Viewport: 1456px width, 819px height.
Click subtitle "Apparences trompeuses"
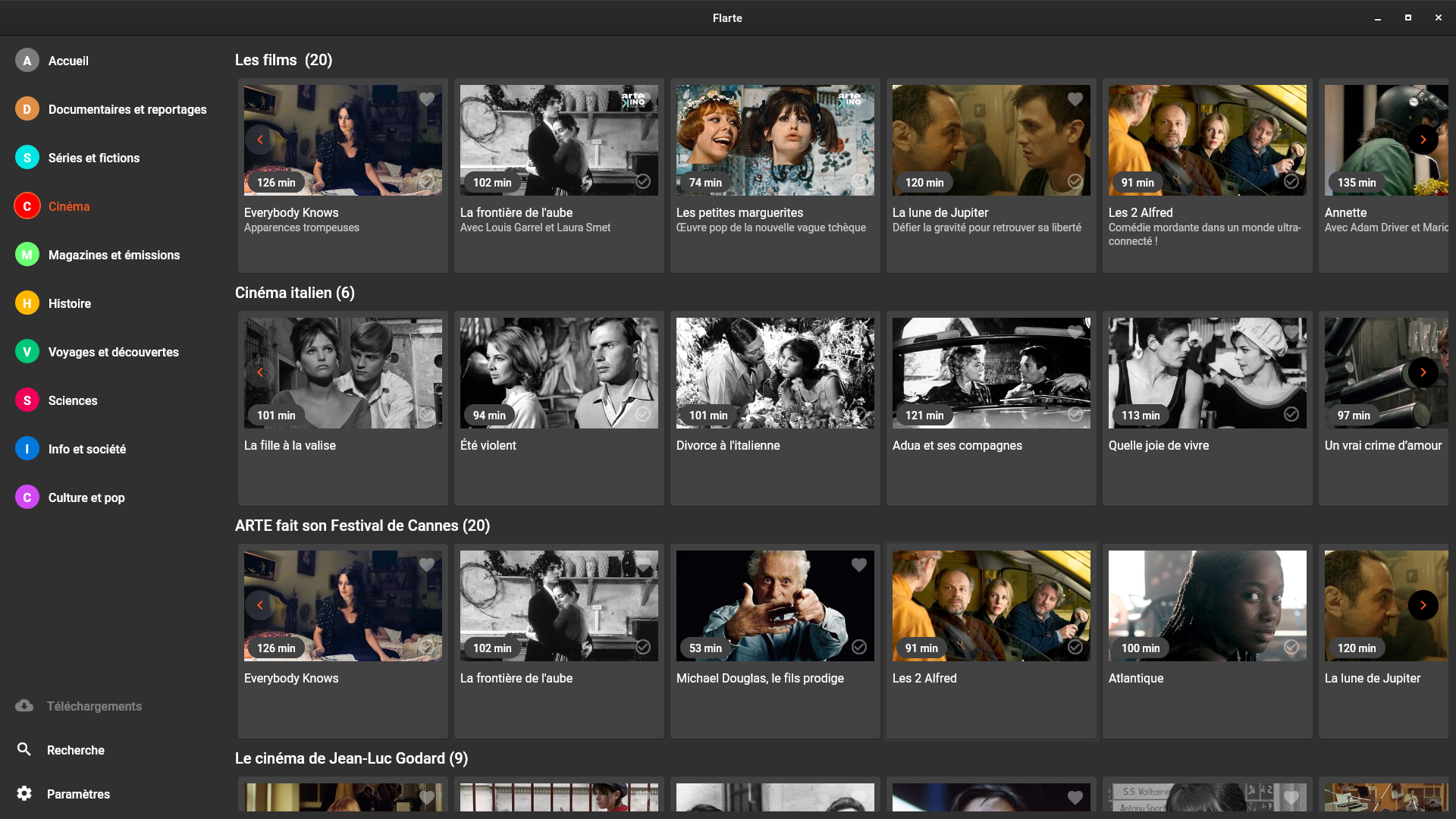click(x=302, y=227)
